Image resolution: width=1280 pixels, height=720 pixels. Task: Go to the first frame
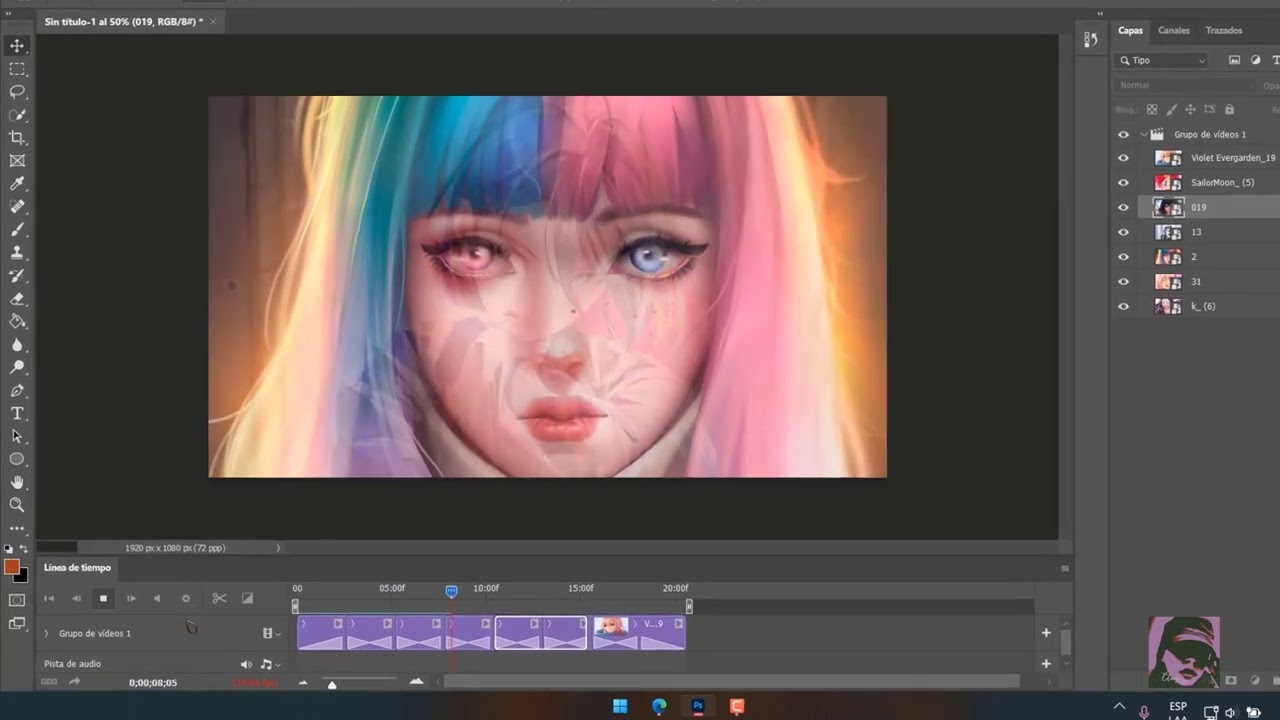coord(48,598)
